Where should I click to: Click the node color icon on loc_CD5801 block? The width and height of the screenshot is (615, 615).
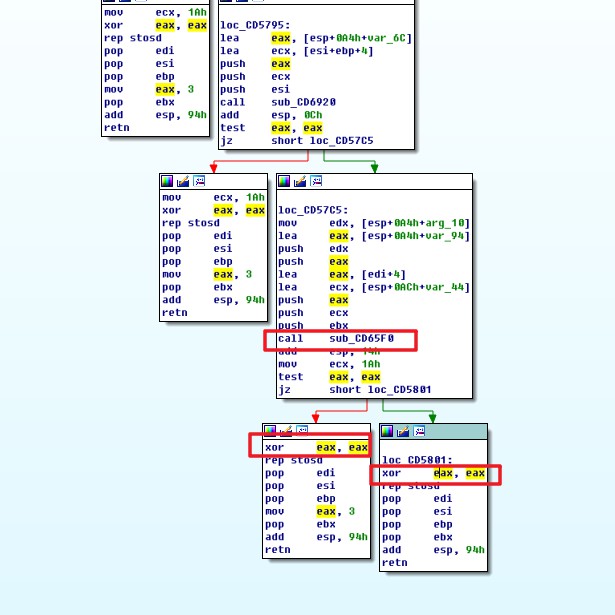pos(387,431)
